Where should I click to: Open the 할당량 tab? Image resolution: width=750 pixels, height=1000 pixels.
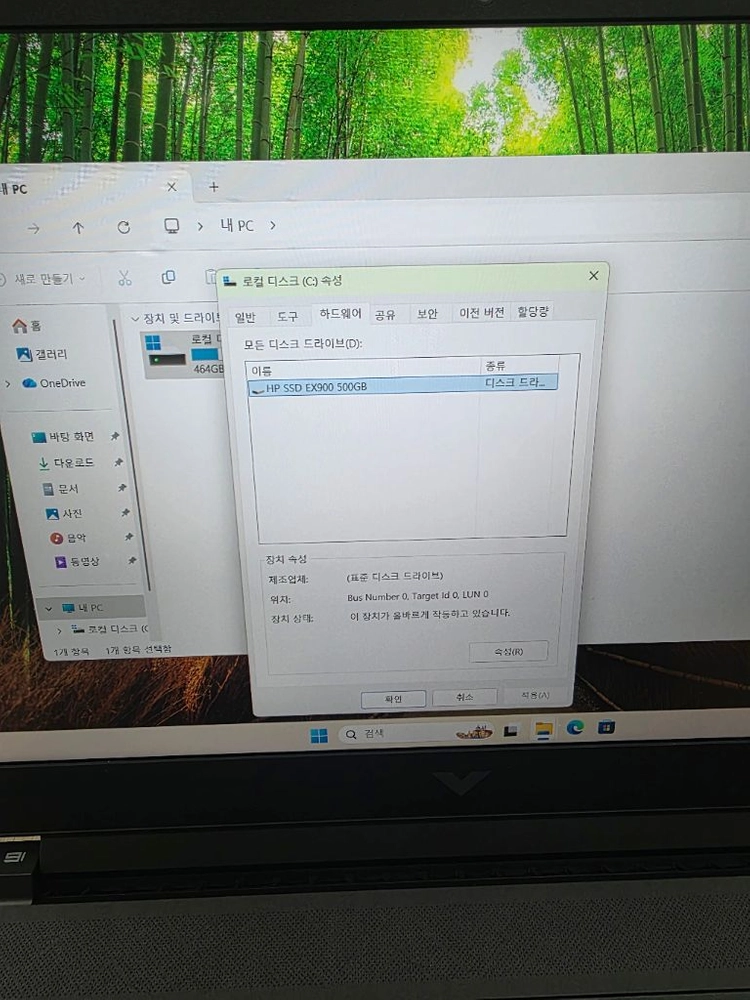533,311
